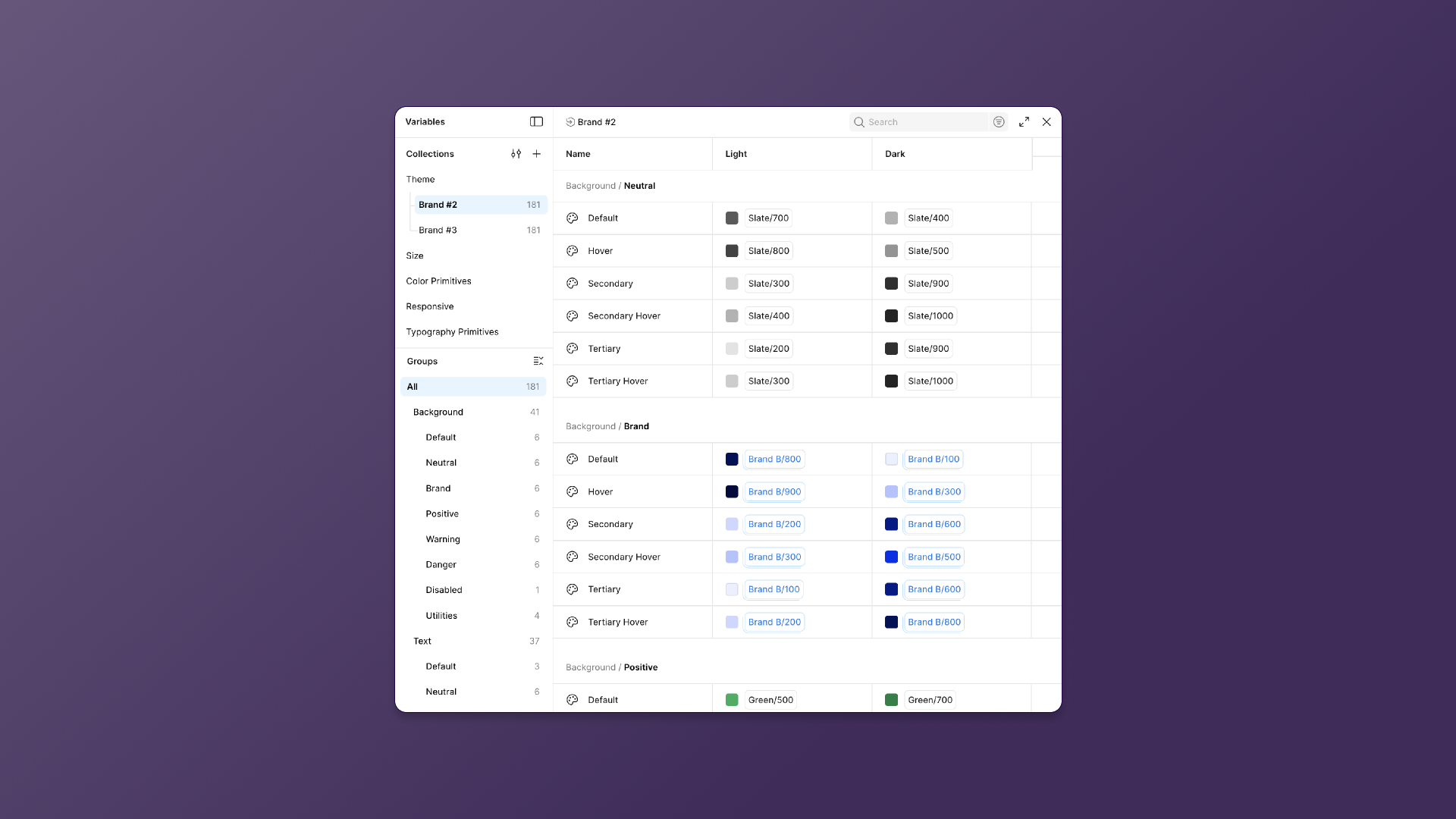Viewport: 1456px width, 819px height.
Task: Collapse the Background group
Action: point(438,412)
